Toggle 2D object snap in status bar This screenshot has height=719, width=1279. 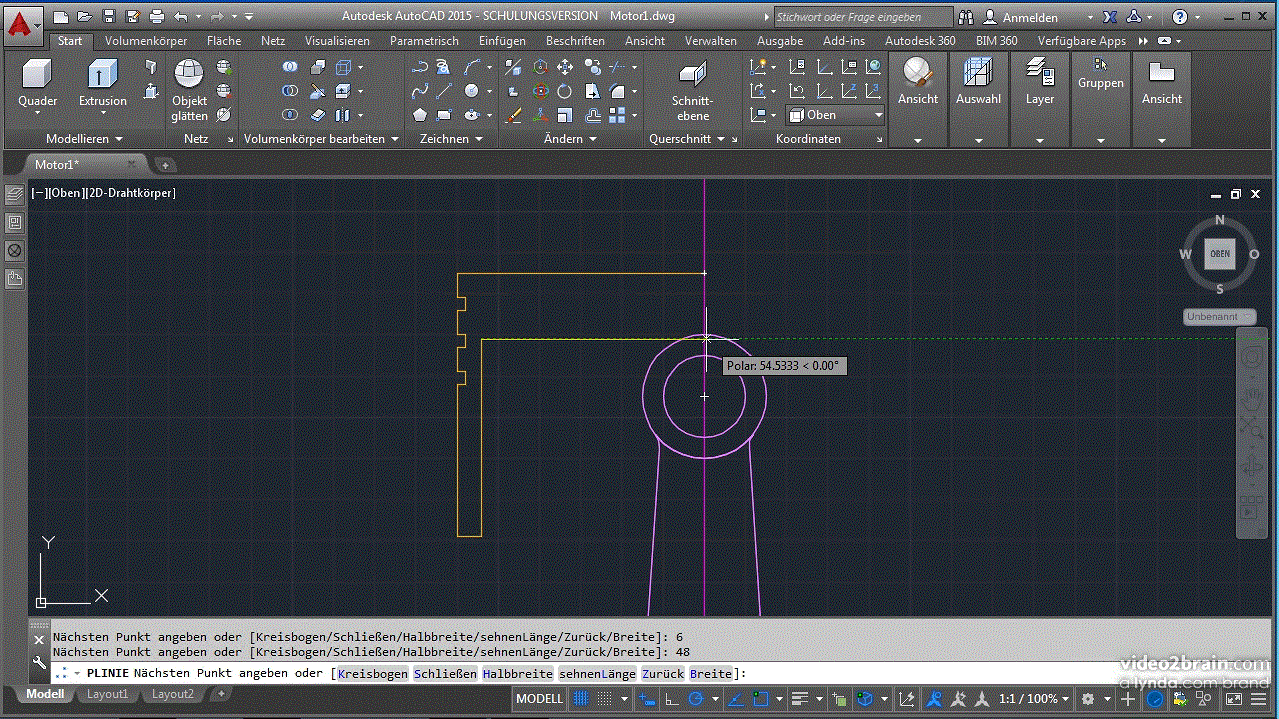(x=761, y=699)
